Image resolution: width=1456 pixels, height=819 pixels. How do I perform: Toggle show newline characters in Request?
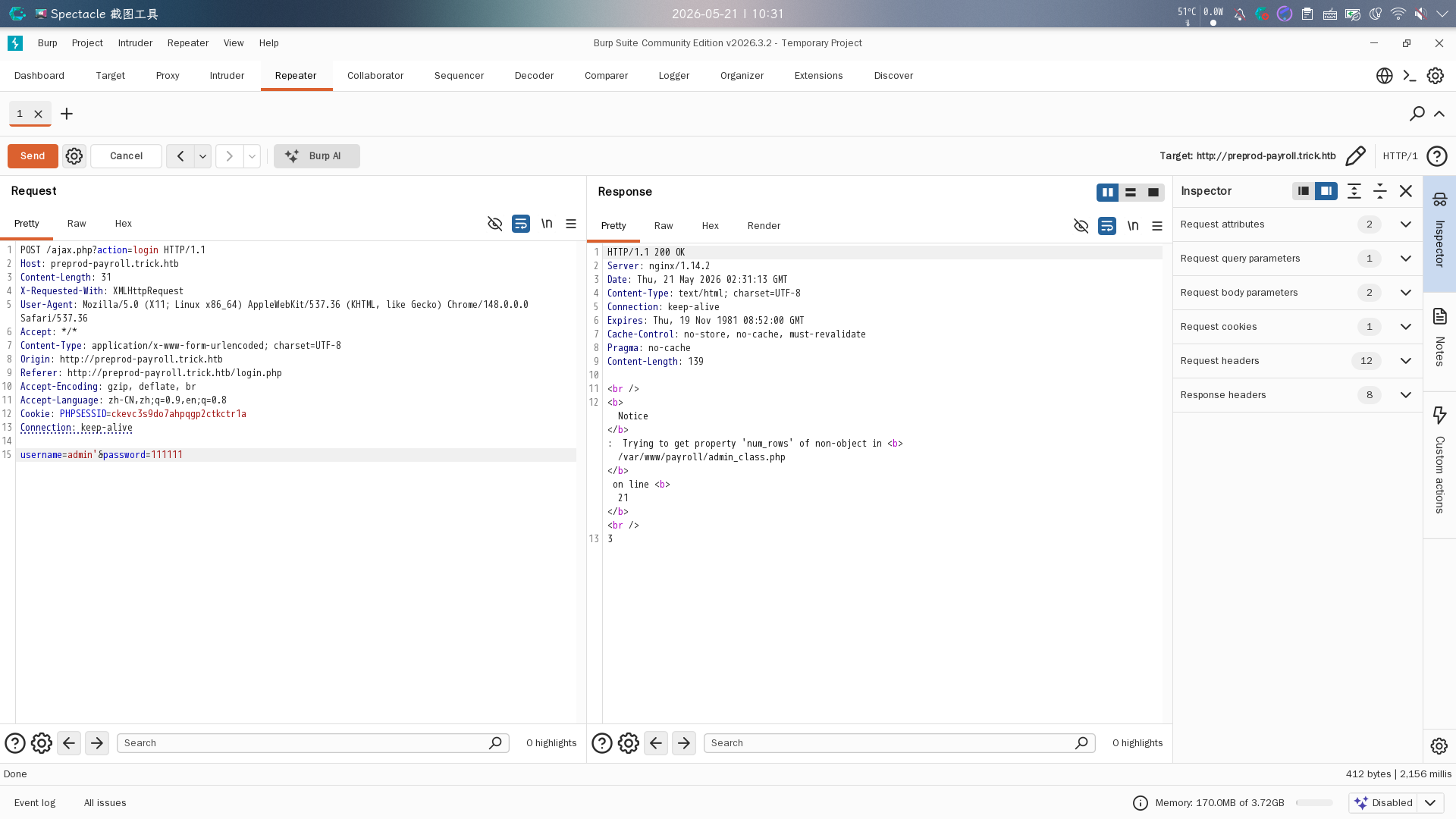[547, 224]
